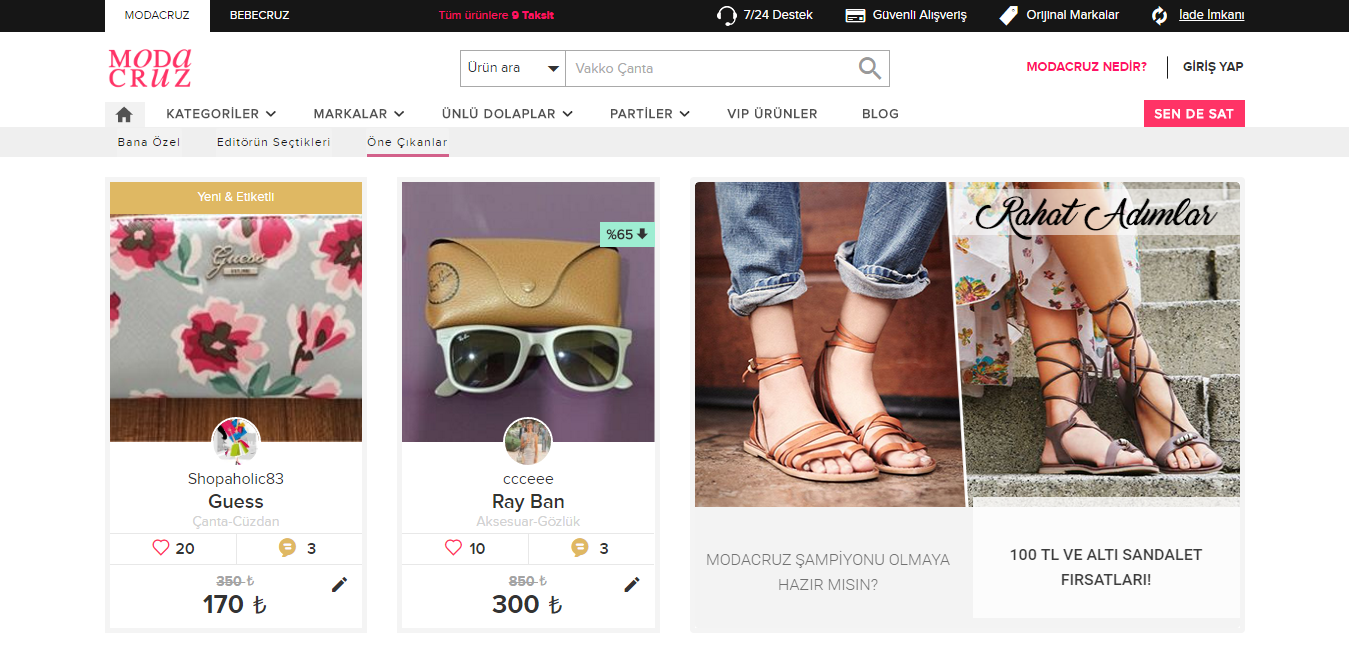Screen dimensions: 1349x650
Task: Expand the Partiler dropdown
Action: [x=649, y=114]
